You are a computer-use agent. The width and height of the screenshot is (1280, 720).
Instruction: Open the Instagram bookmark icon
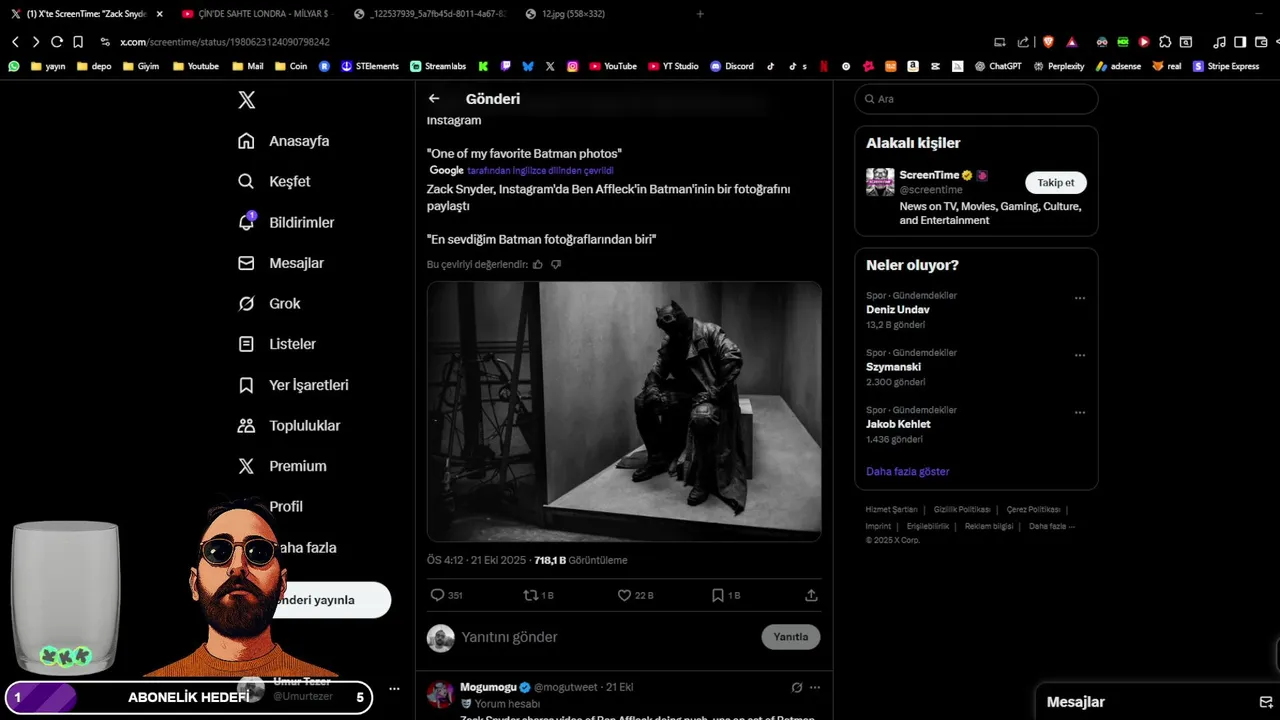(x=572, y=66)
